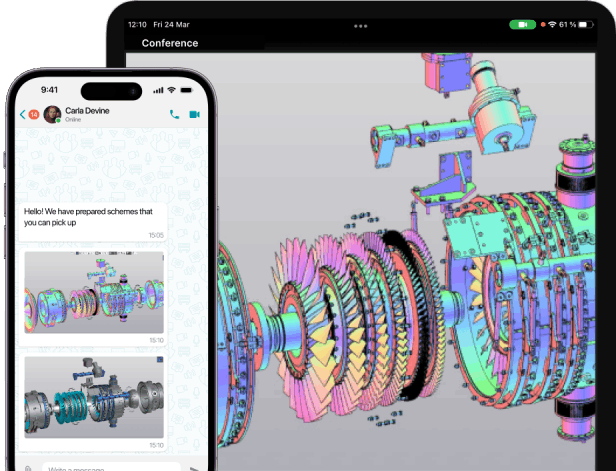Tap the tablet clock showing 12:10
616x471 pixels.
(138, 23)
